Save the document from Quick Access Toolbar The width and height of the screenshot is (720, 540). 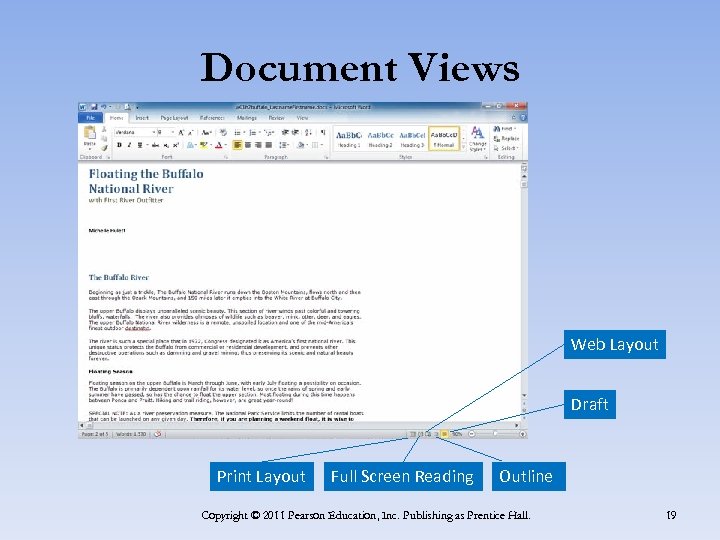pyautogui.click(x=94, y=107)
